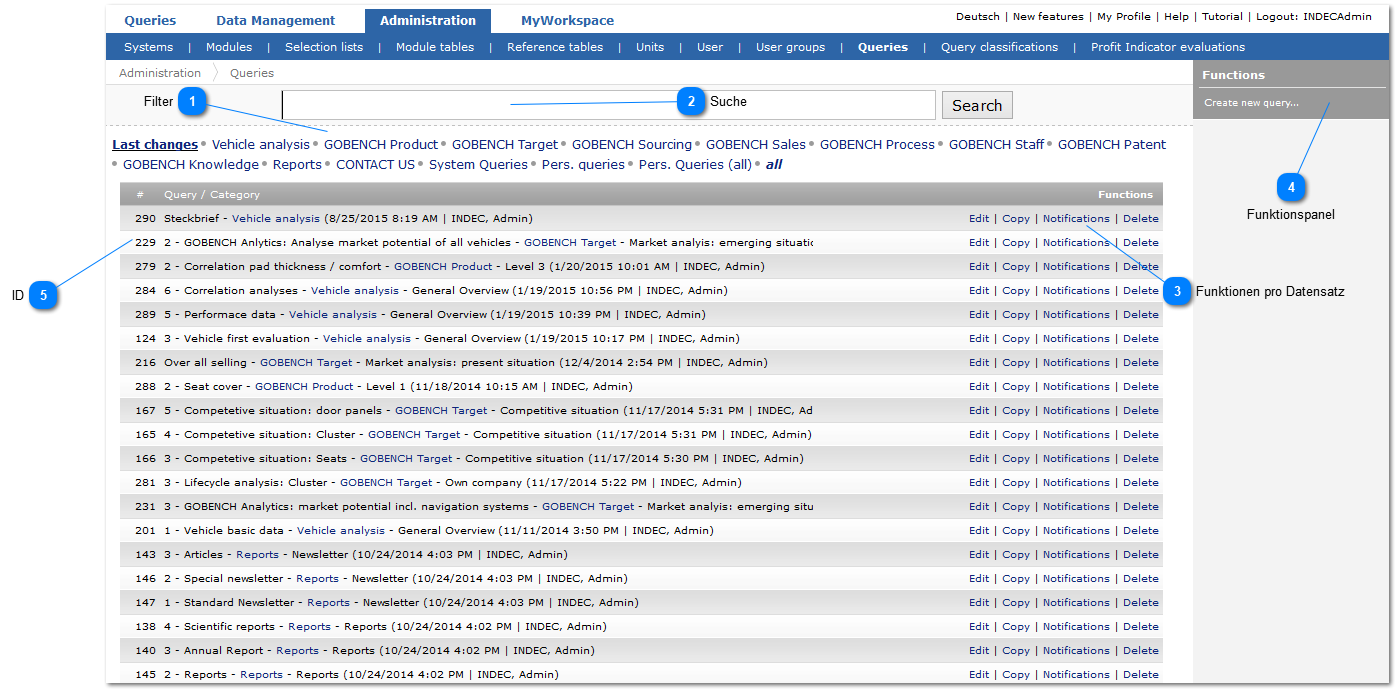Open Module tables submenu item
This screenshot has height=692, width=1398.
[435, 47]
